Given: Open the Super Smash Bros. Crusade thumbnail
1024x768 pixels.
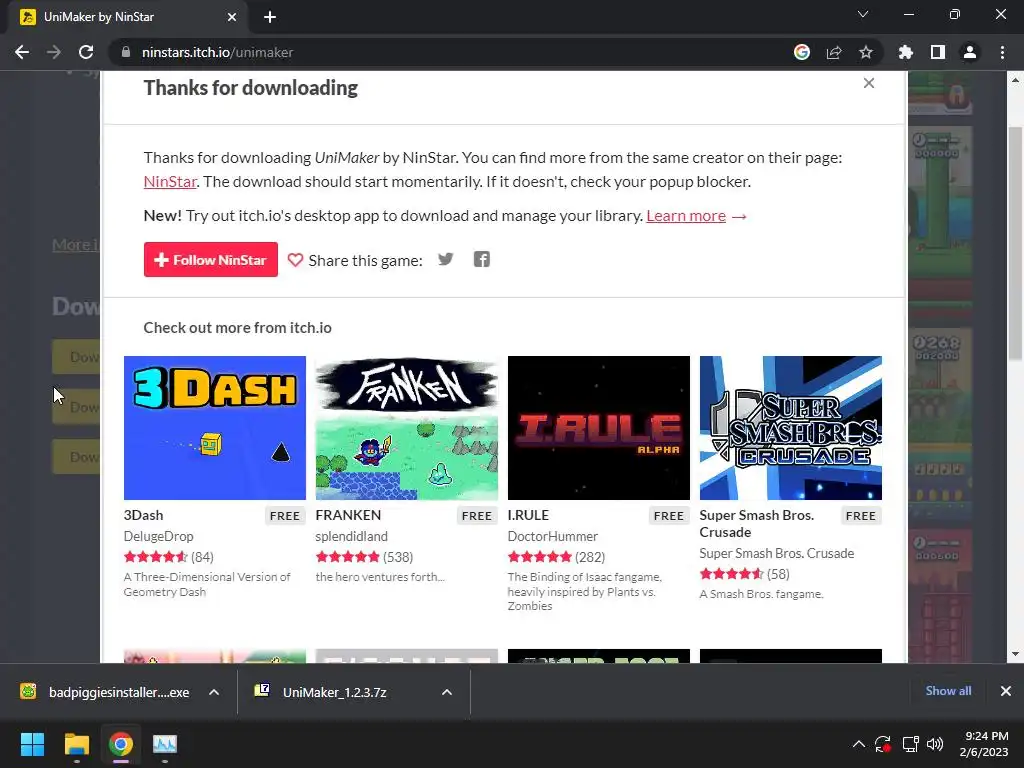Looking at the screenshot, I should [x=790, y=428].
